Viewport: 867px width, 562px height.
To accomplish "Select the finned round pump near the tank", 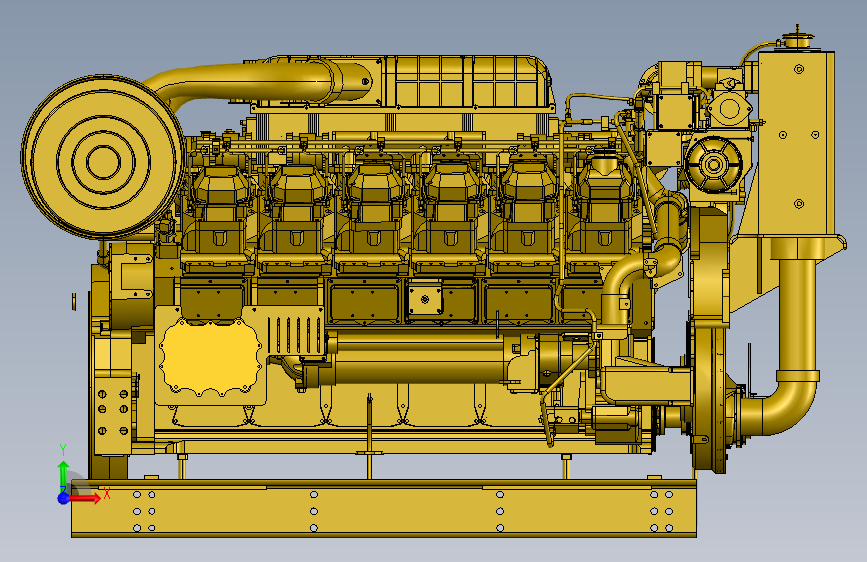I will (713, 163).
